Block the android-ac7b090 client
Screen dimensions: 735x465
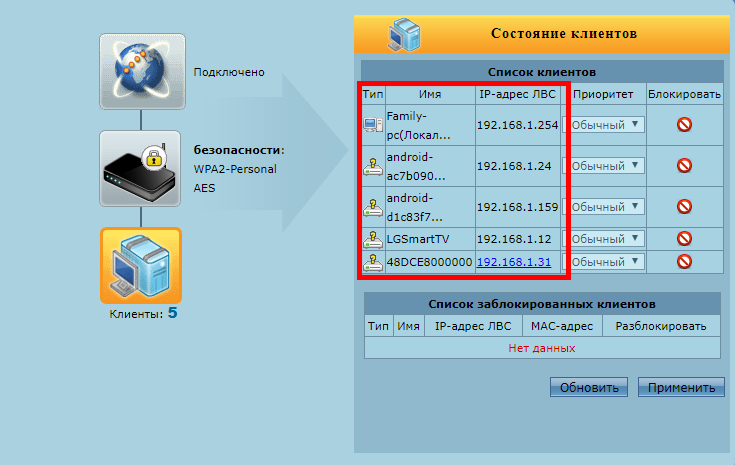click(x=684, y=165)
